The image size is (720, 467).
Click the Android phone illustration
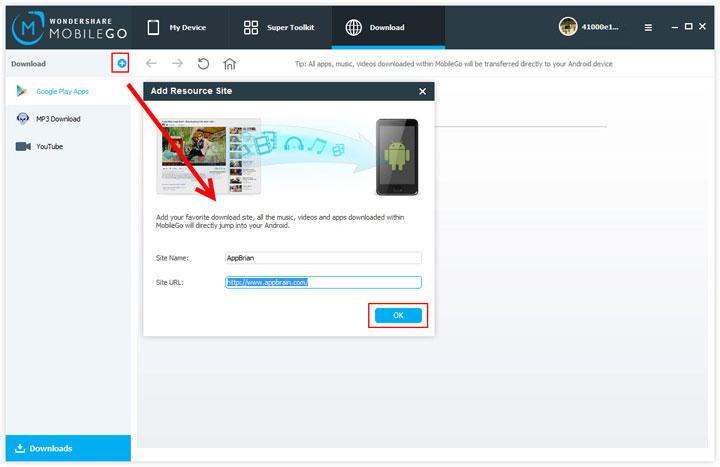[397, 157]
